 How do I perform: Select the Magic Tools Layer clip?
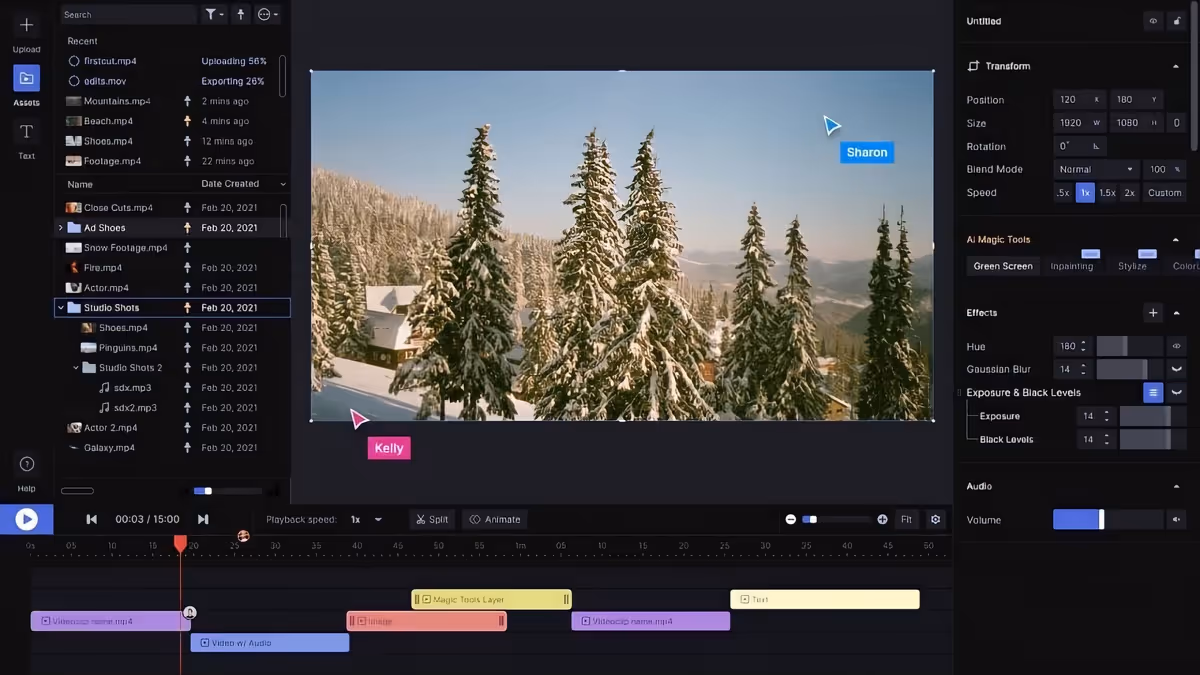pos(491,600)
